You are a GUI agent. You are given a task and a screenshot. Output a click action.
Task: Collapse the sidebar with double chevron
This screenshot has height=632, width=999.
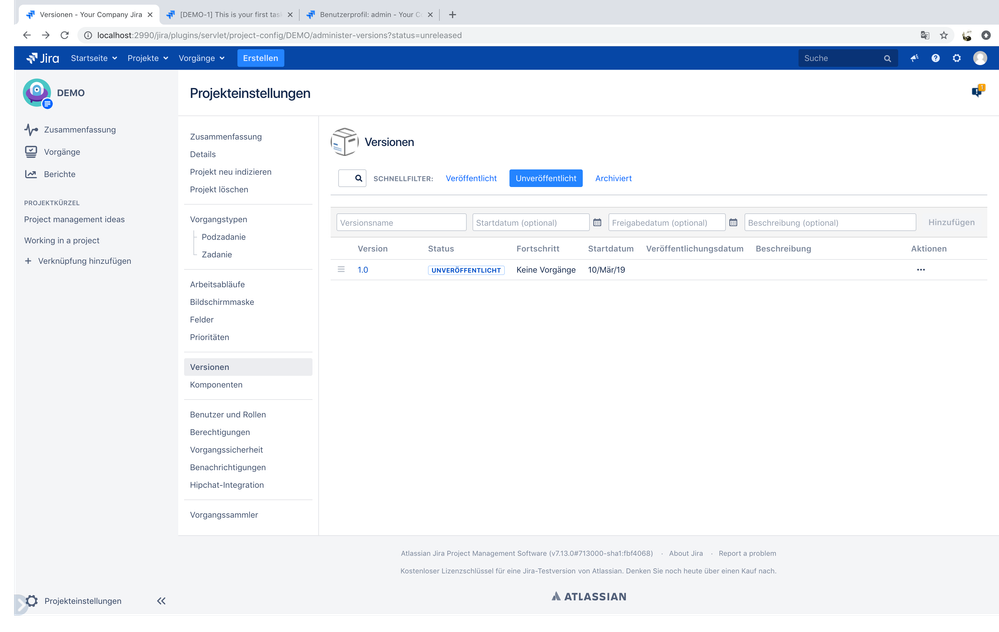(x=161, y=601)
